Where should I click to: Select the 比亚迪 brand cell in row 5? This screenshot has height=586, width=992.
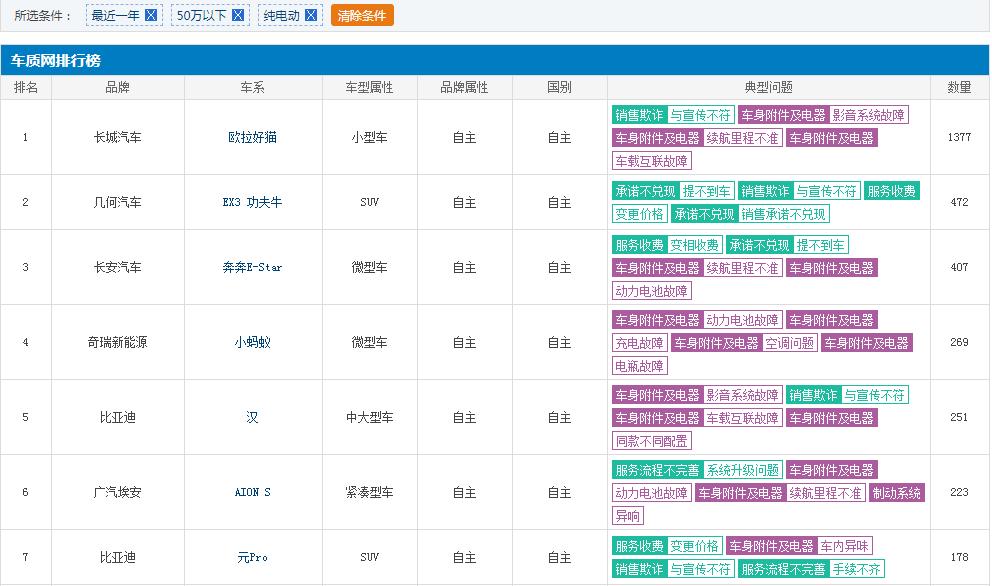click(x=119, y=418)
